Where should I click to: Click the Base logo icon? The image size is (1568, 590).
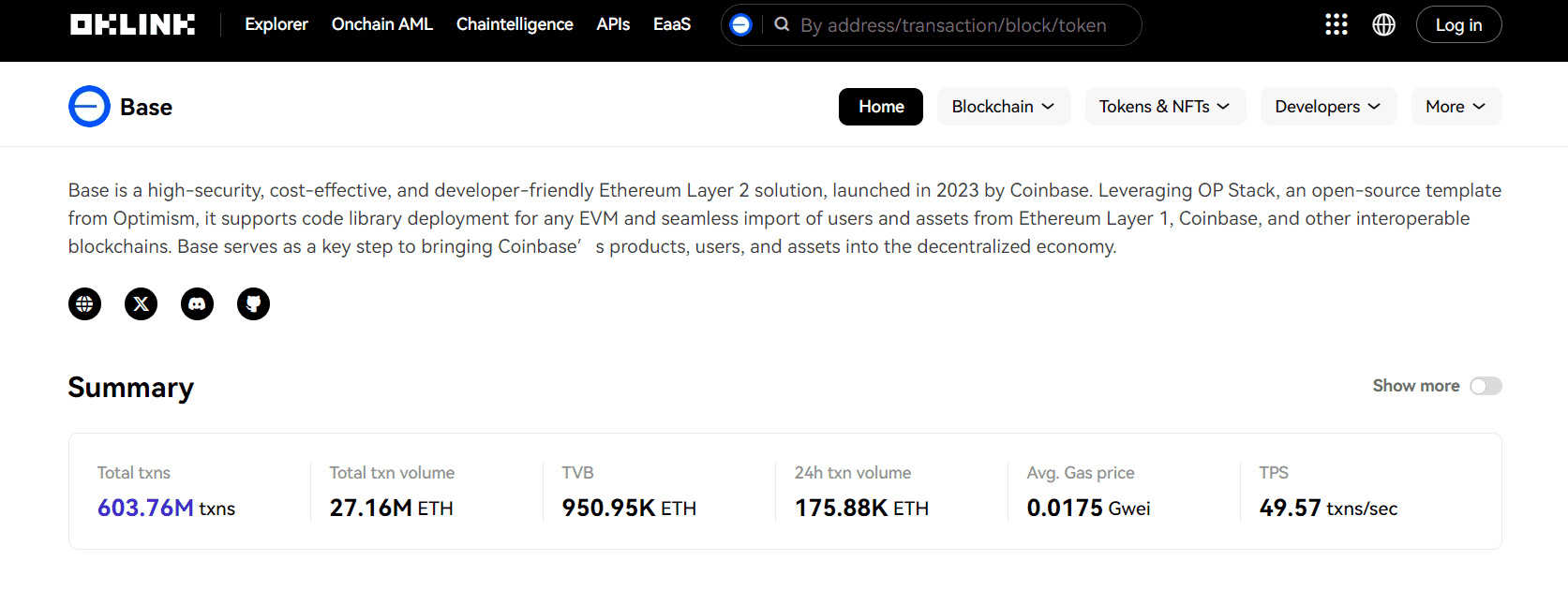(89, 107)
